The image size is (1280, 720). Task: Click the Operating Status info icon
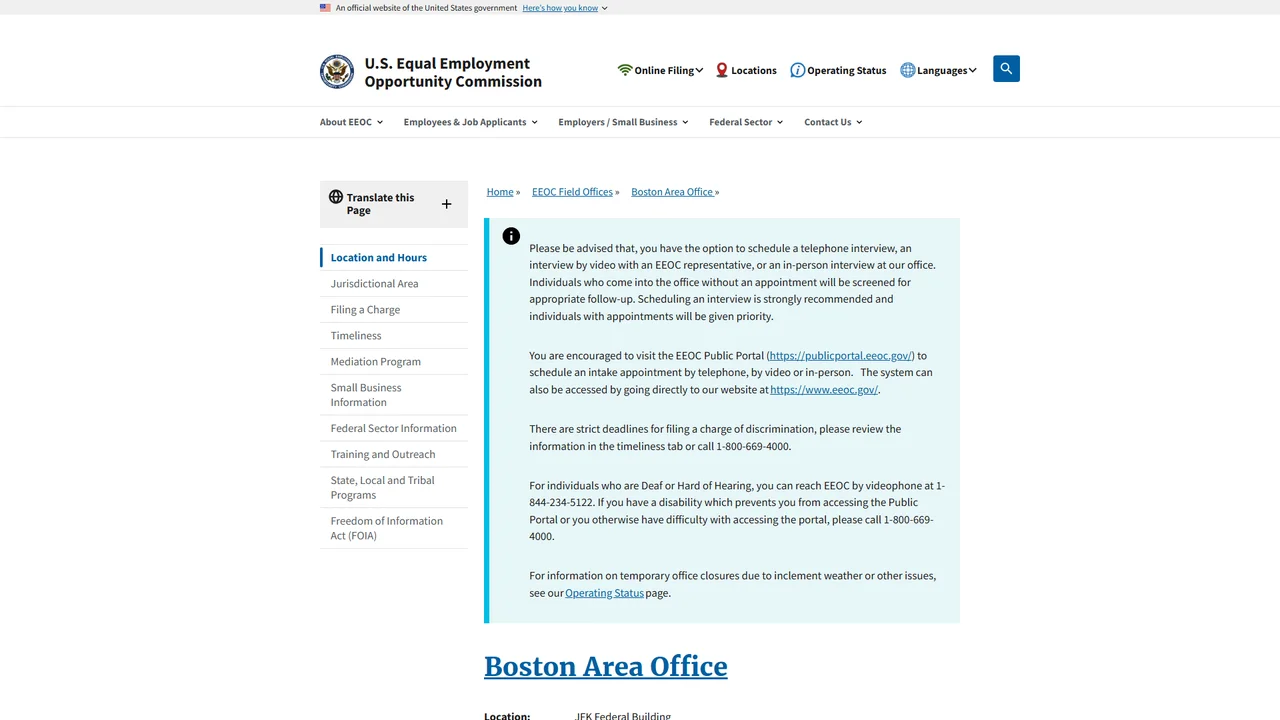[797, 70]
